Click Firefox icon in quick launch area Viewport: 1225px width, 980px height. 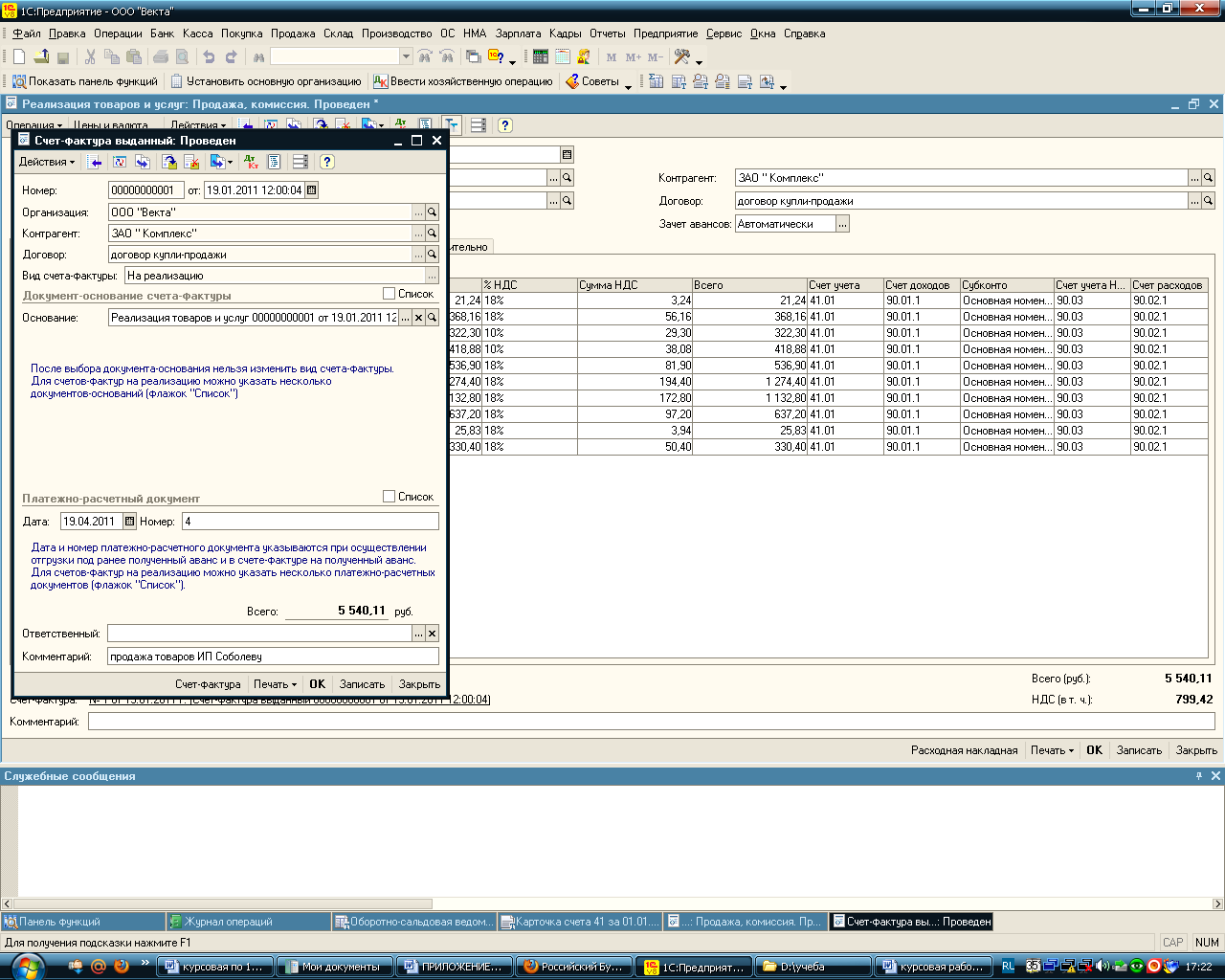[x=121, y=967]
